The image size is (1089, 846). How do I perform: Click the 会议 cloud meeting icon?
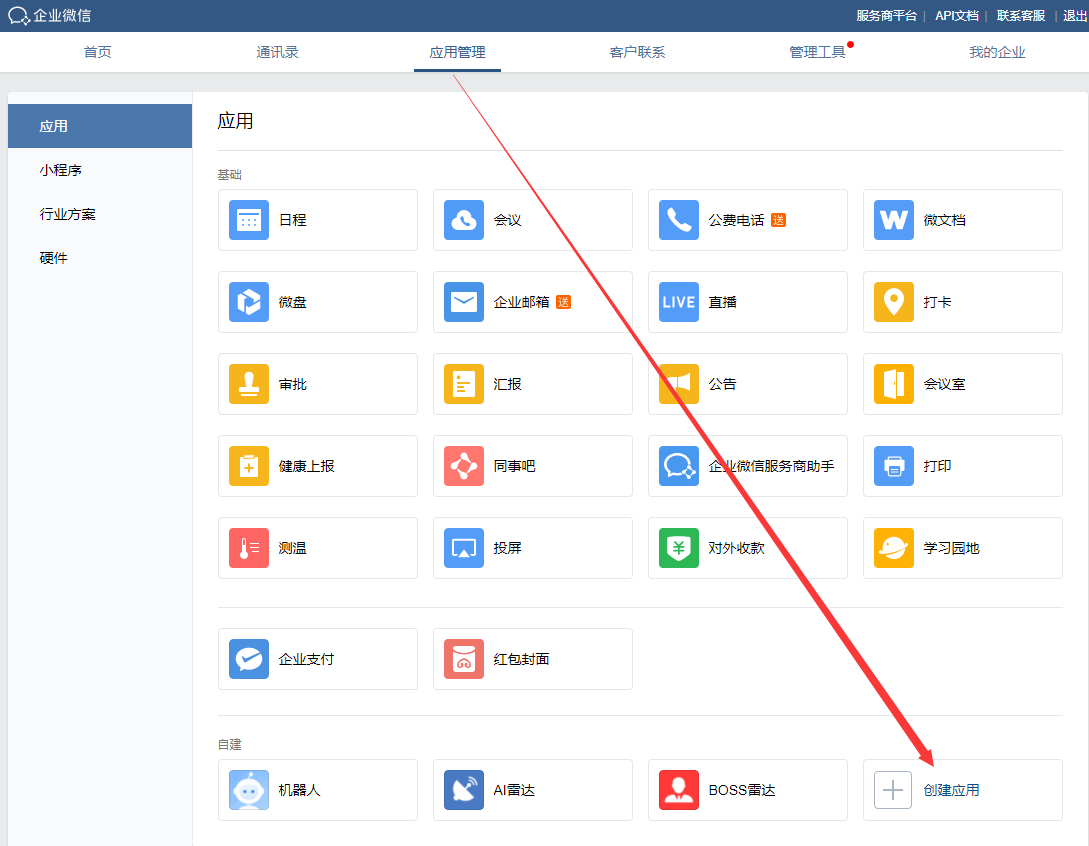click(x=464, y=220)
